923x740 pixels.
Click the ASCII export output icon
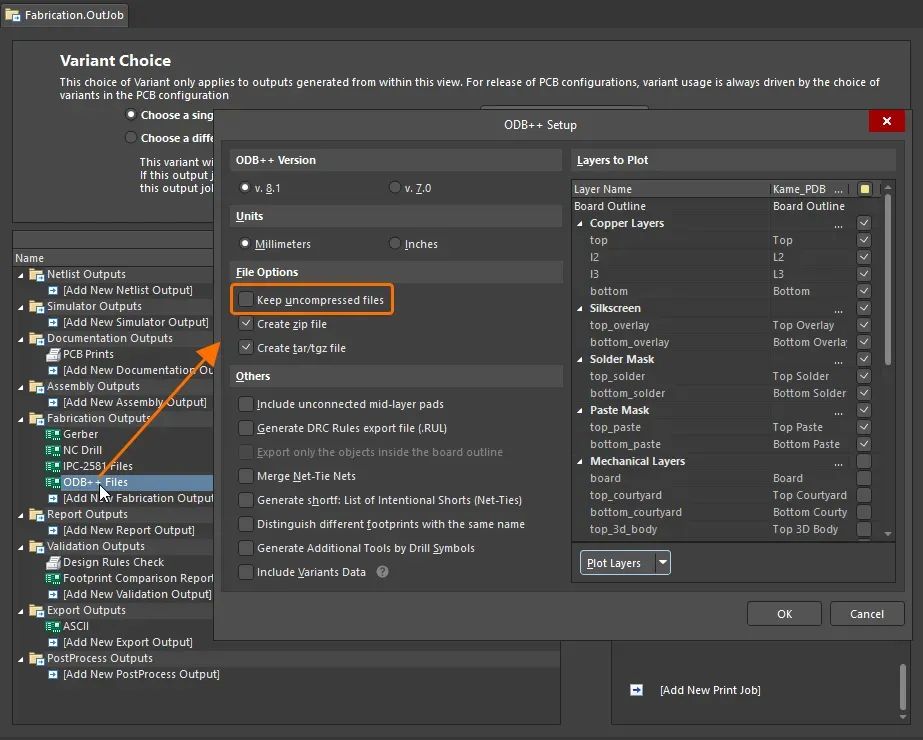tap(53, 626)
